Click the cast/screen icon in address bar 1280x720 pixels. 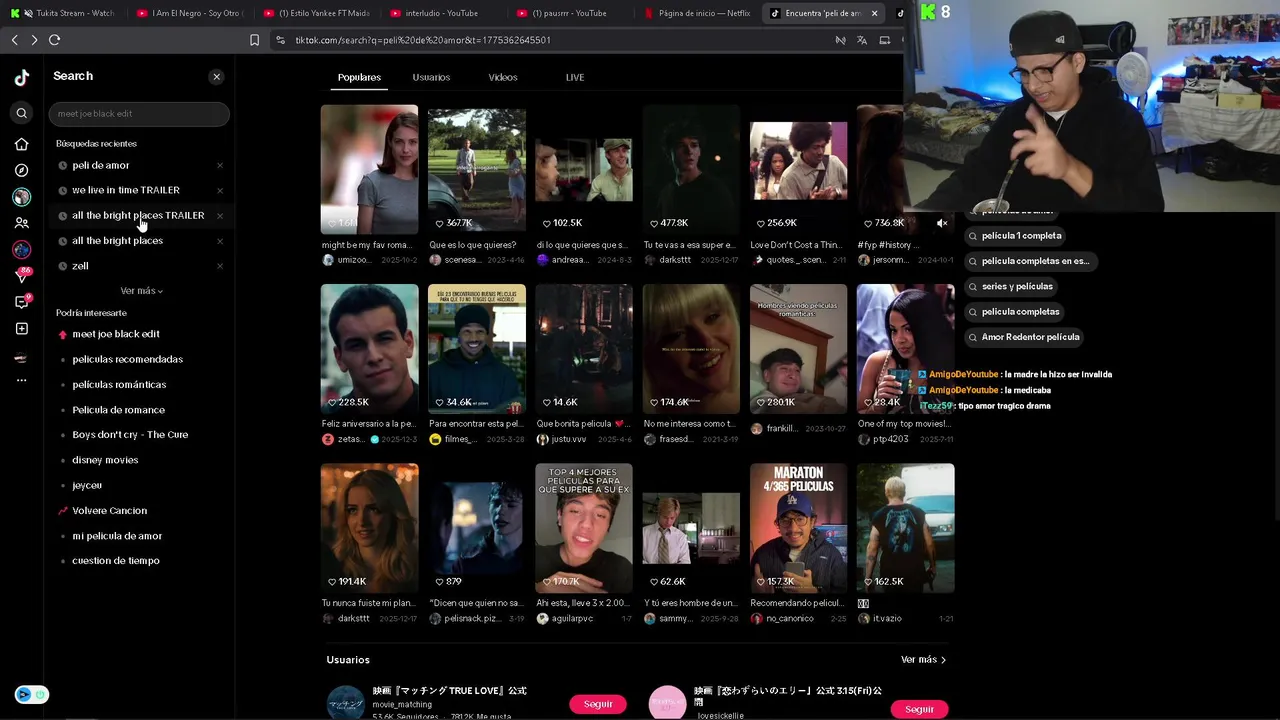point(885,40)
